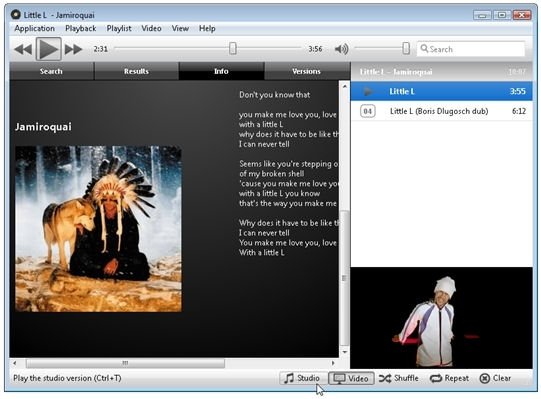
Task: Click the app icon in title bar
Action: 16,14
